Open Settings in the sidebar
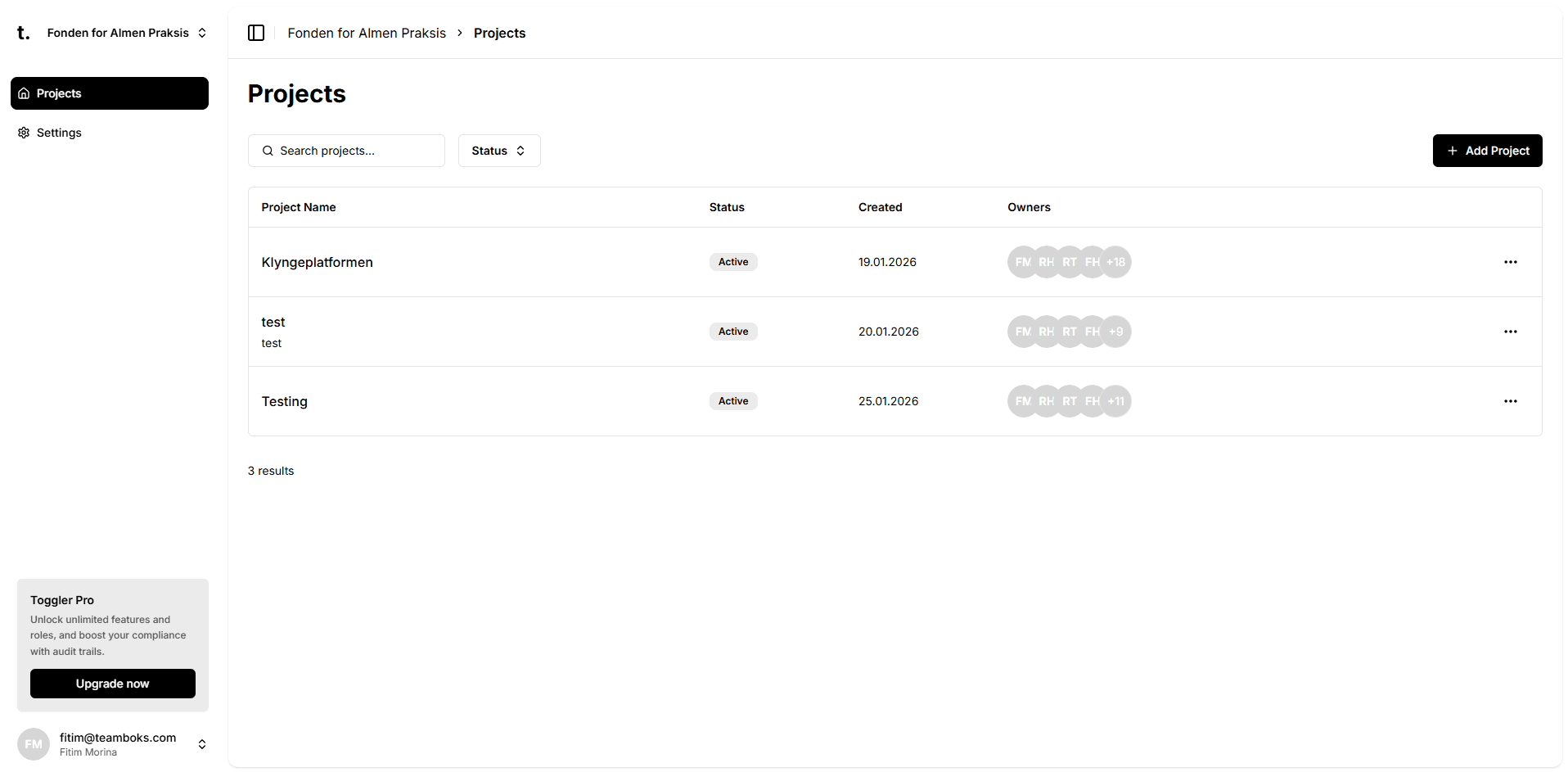Viewport: 1568px width, 772px height. 59,133
